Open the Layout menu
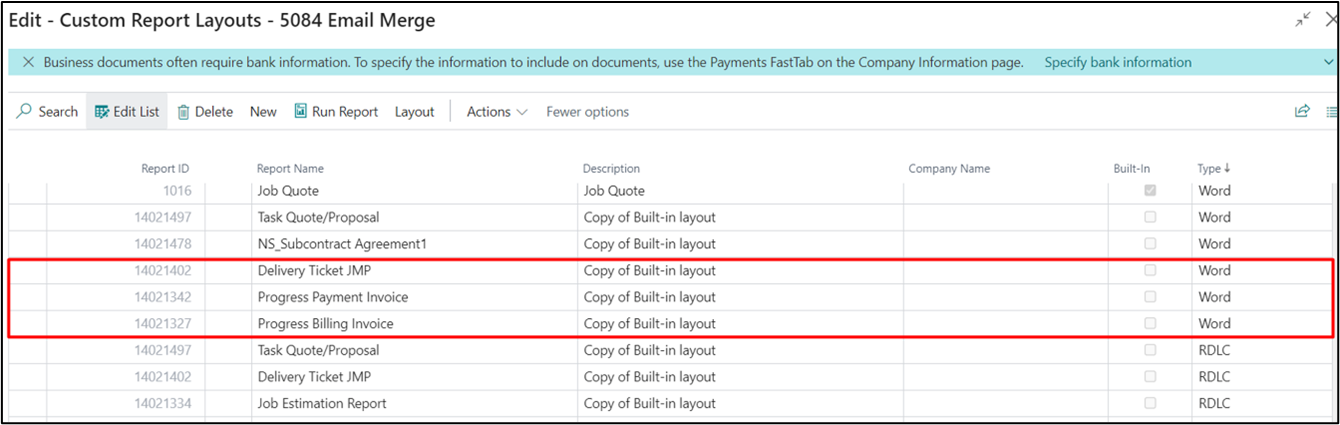The height and width of the screenshot is (425, 1340). 414,112
